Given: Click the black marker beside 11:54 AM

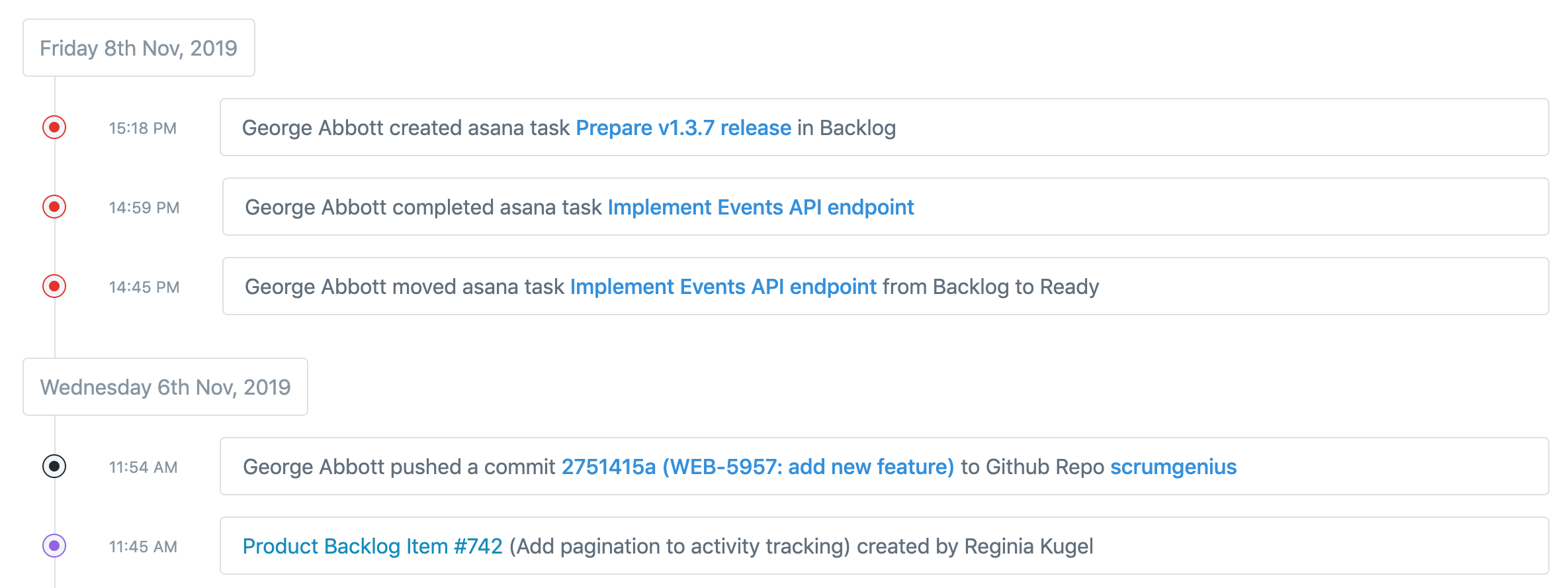Looking at the screenshot, I should (x=54, y=466).
